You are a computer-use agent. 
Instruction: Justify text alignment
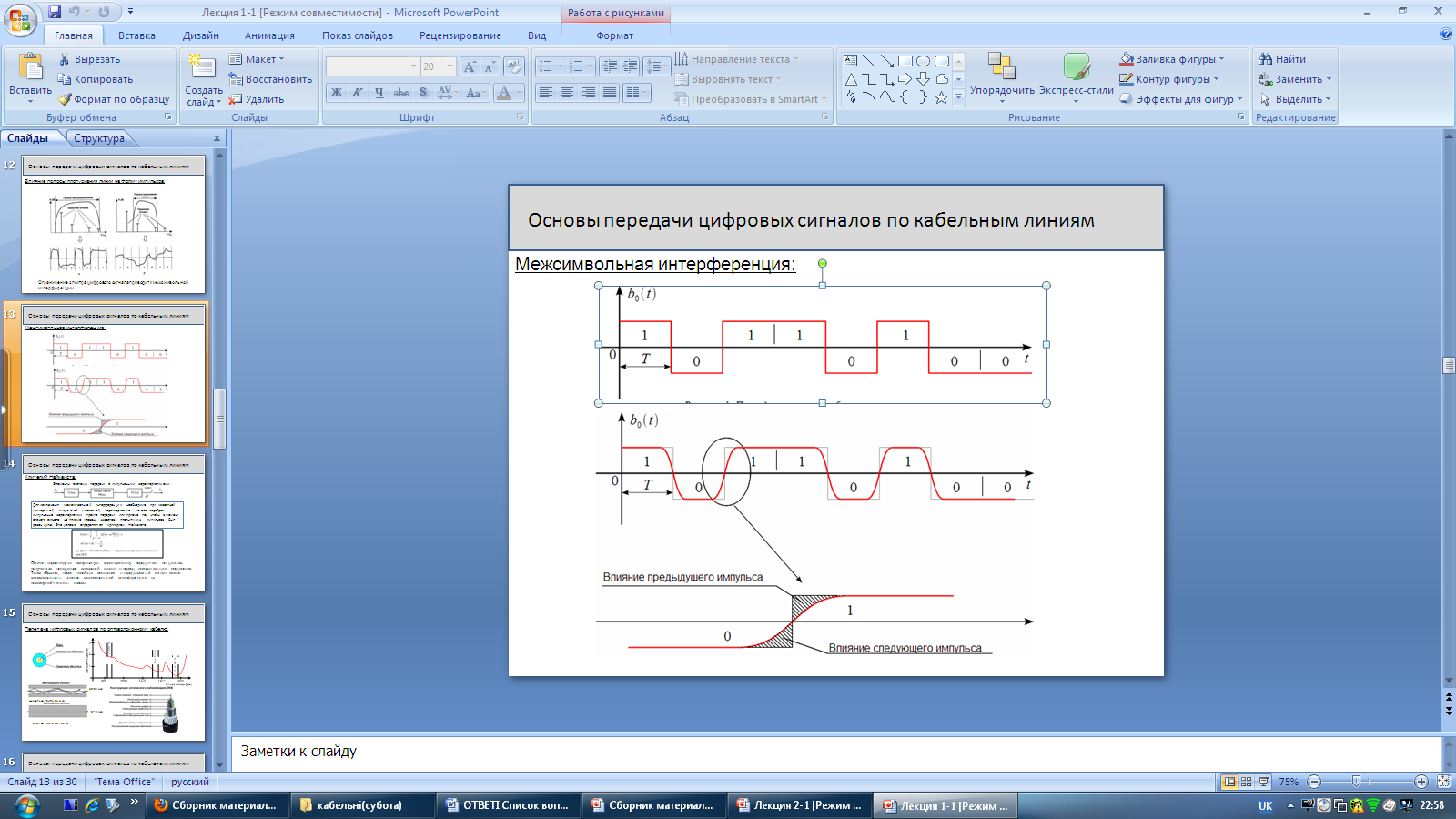[x=609, y=93]
